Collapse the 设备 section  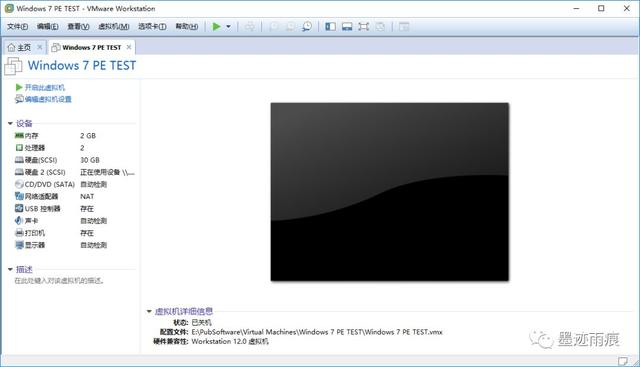click(x=10, y=123)
